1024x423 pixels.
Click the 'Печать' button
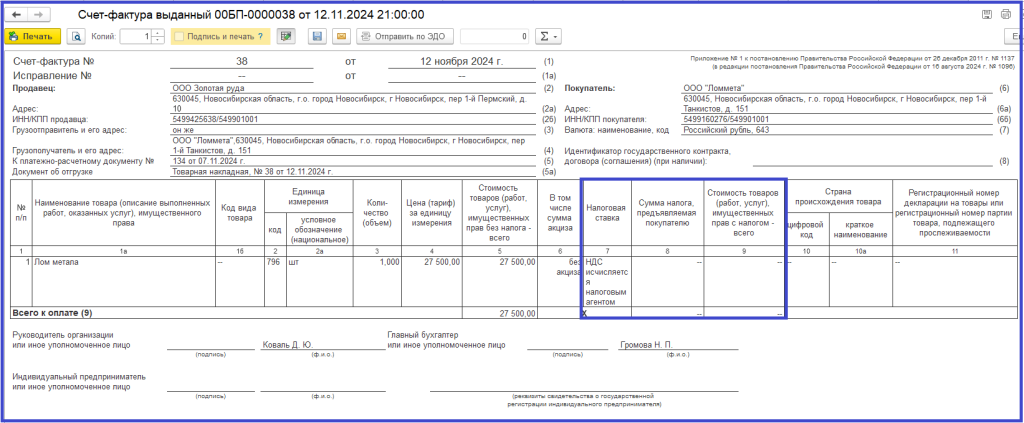[31, 37]
